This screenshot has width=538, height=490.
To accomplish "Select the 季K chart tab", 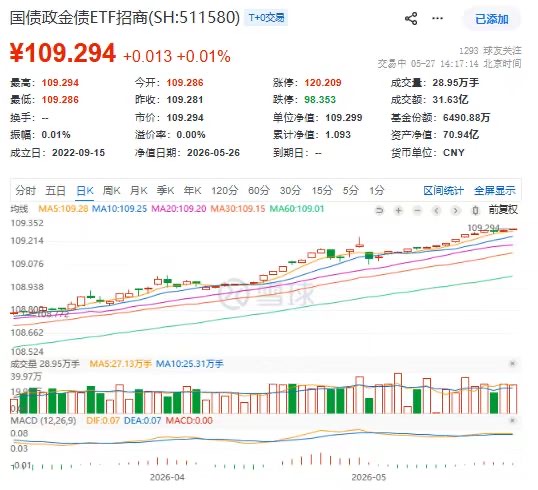I will tap(165, 190).
